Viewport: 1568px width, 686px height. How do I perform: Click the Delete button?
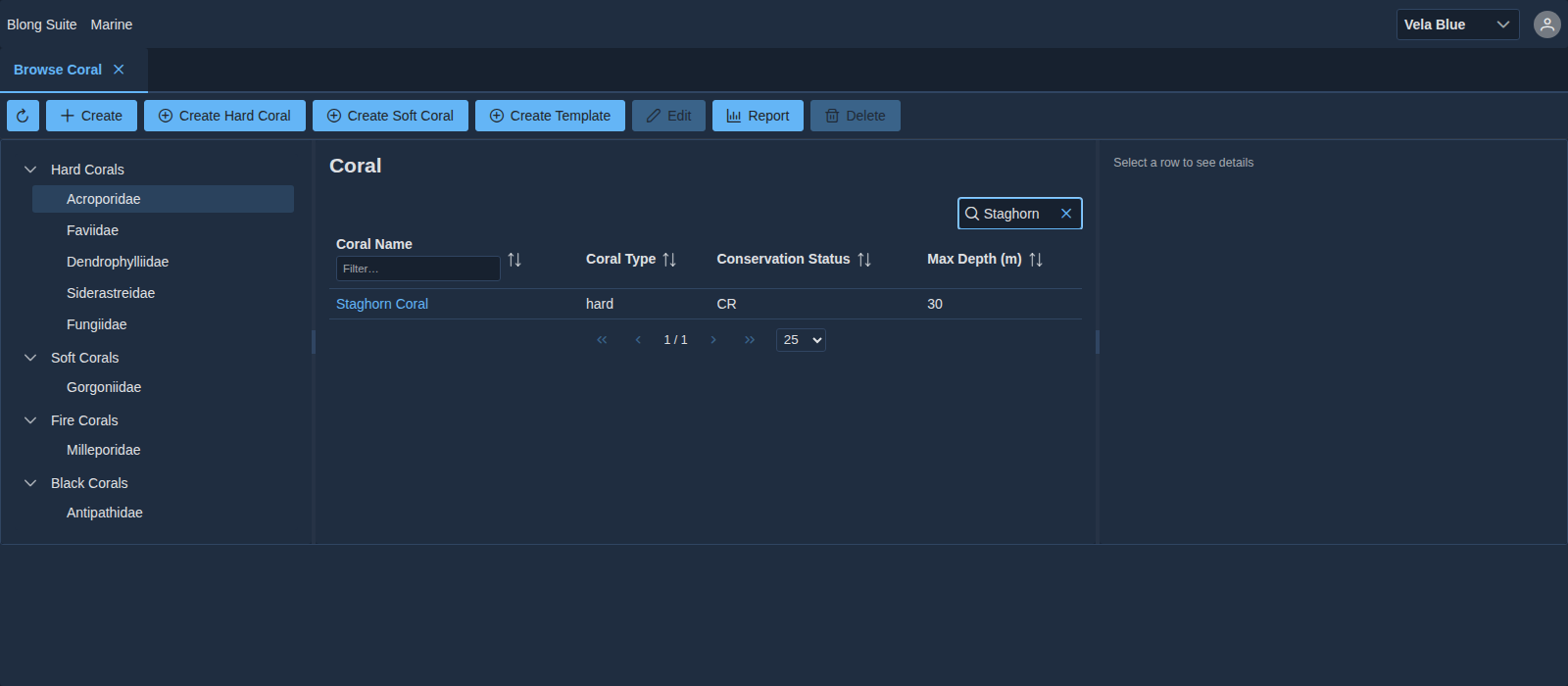[x=856, y=116]
